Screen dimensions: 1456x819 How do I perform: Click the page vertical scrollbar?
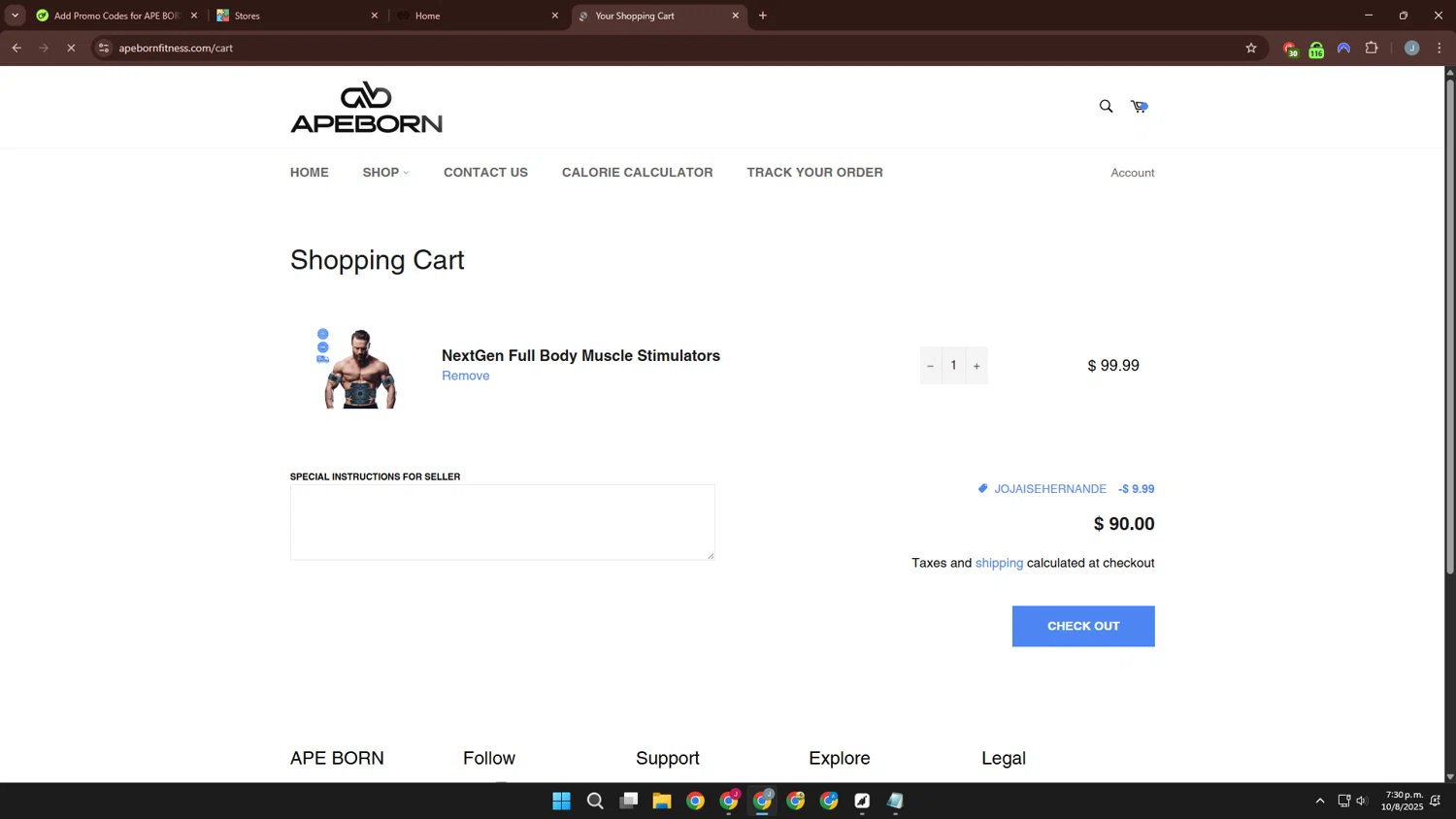tap(1450, 325)
